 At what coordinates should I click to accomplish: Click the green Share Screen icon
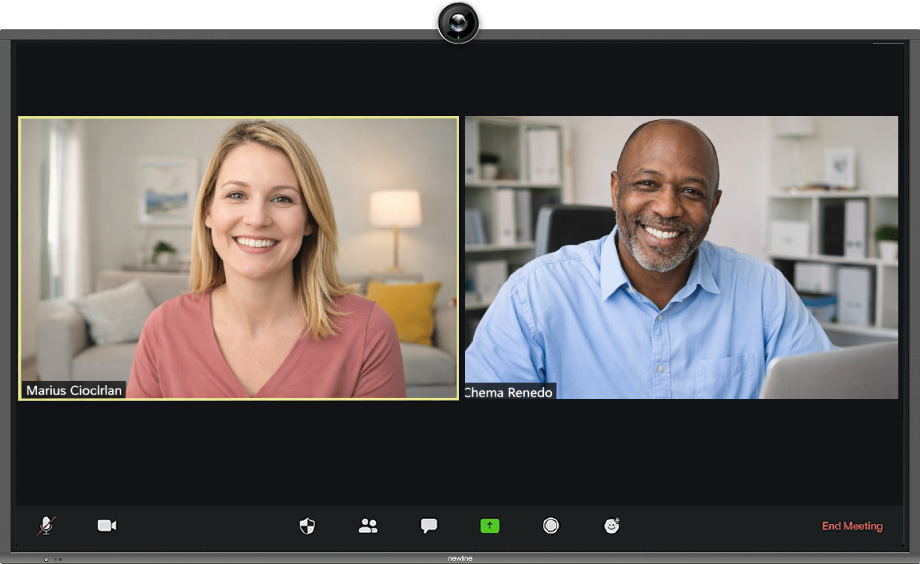(489, 526)
